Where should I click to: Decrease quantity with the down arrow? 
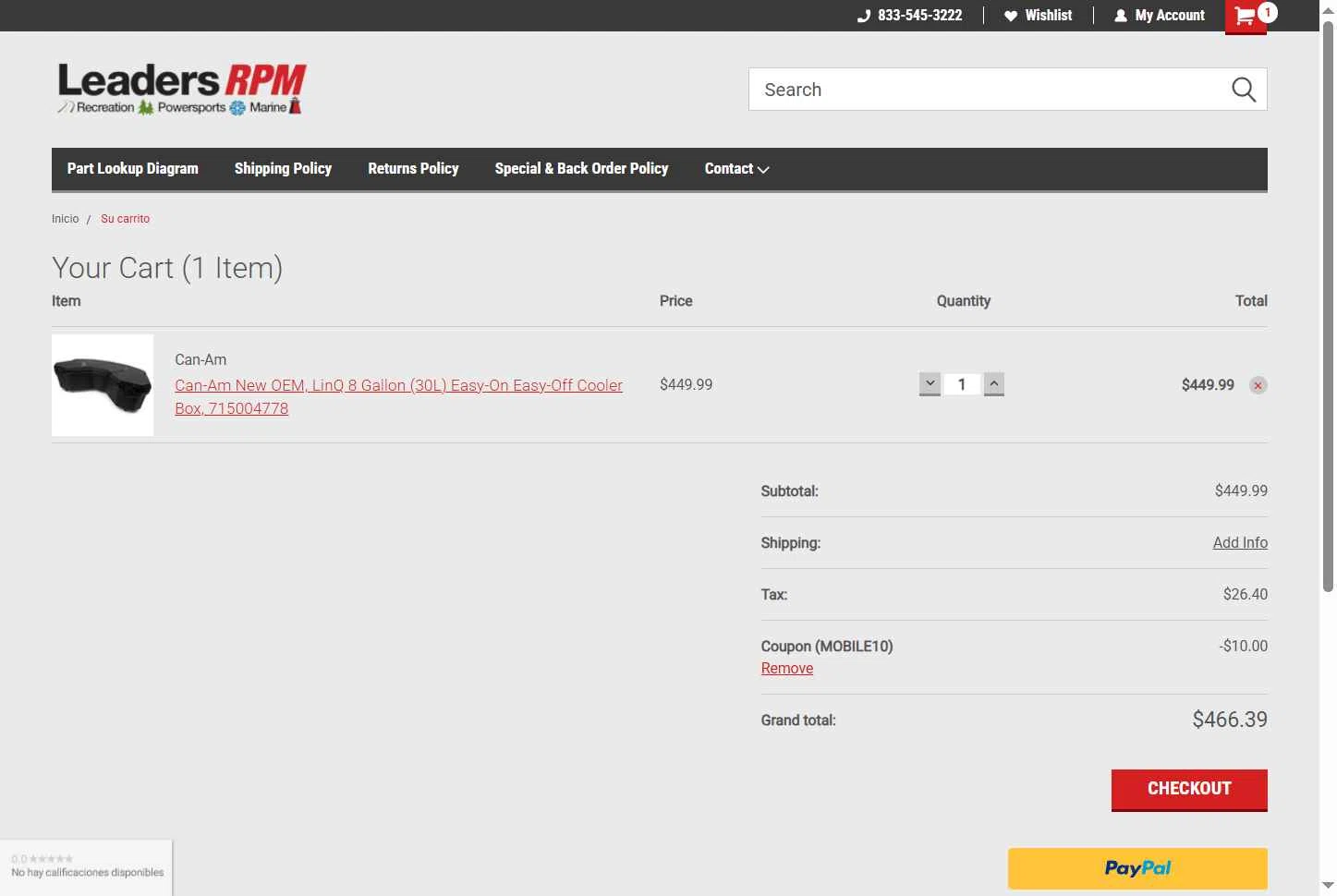(930, 384)
